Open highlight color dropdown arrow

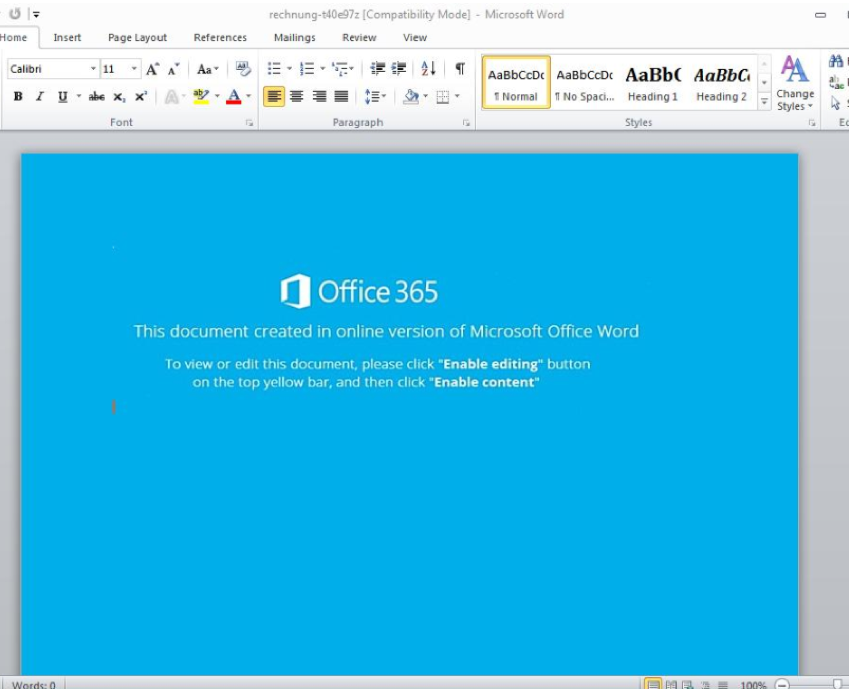click(x=217, y=96)
